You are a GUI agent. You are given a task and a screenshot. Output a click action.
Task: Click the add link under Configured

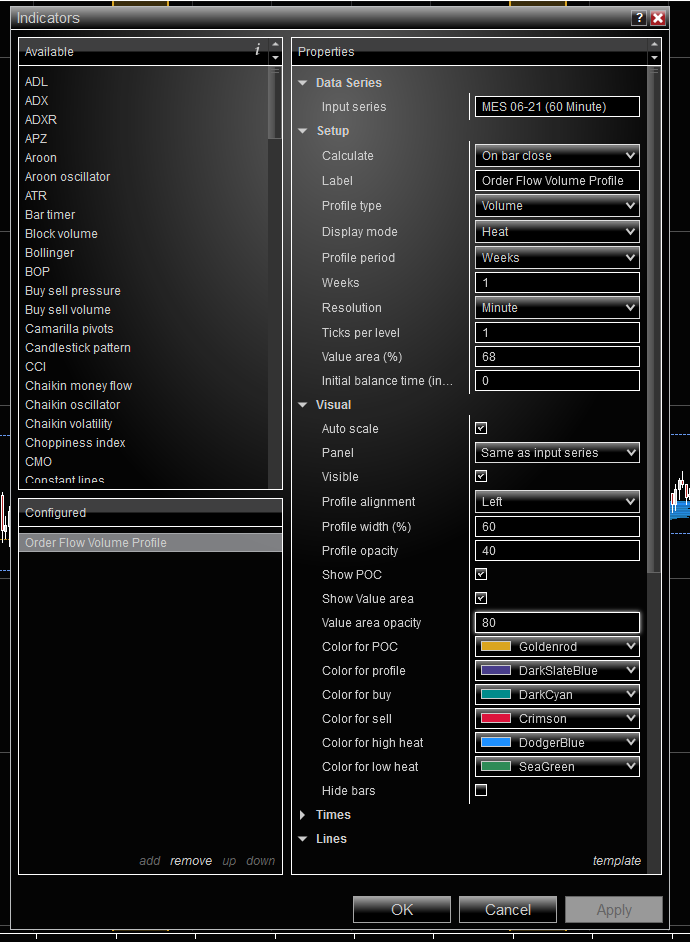click(x=150, y=861)
